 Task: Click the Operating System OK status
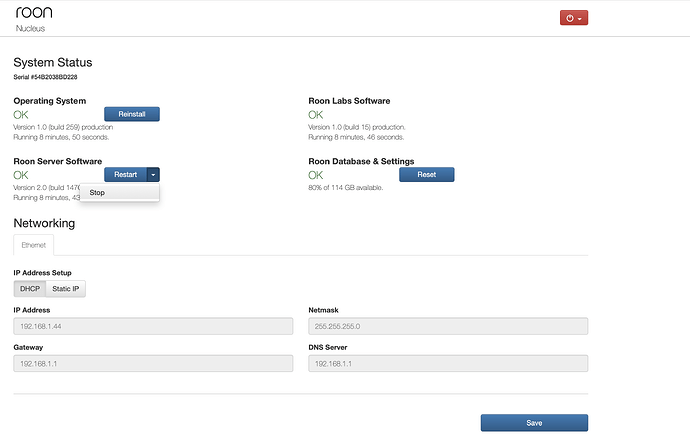(21, 115)
